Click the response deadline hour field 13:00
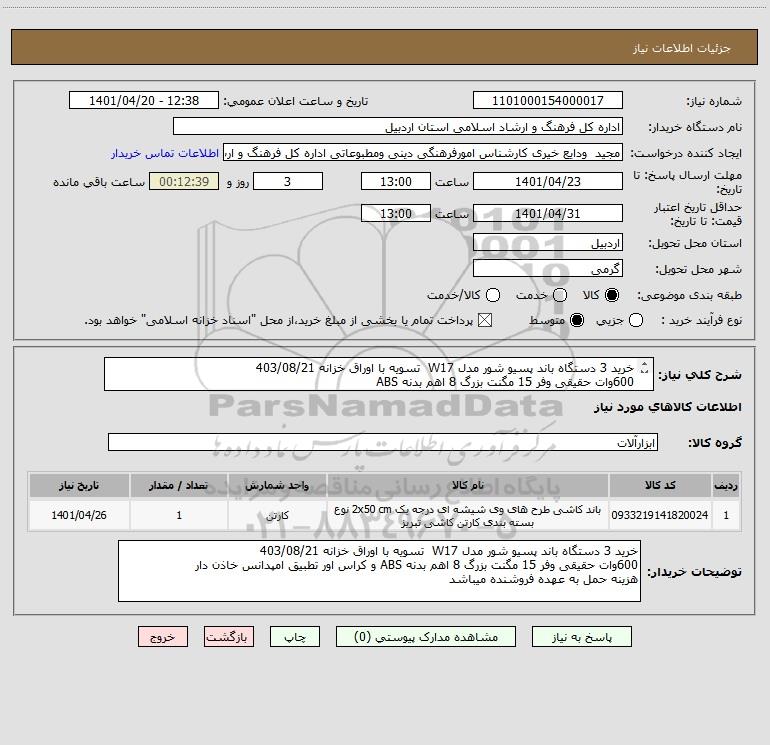This screenshot has width=770, height=745. [396, 181]
